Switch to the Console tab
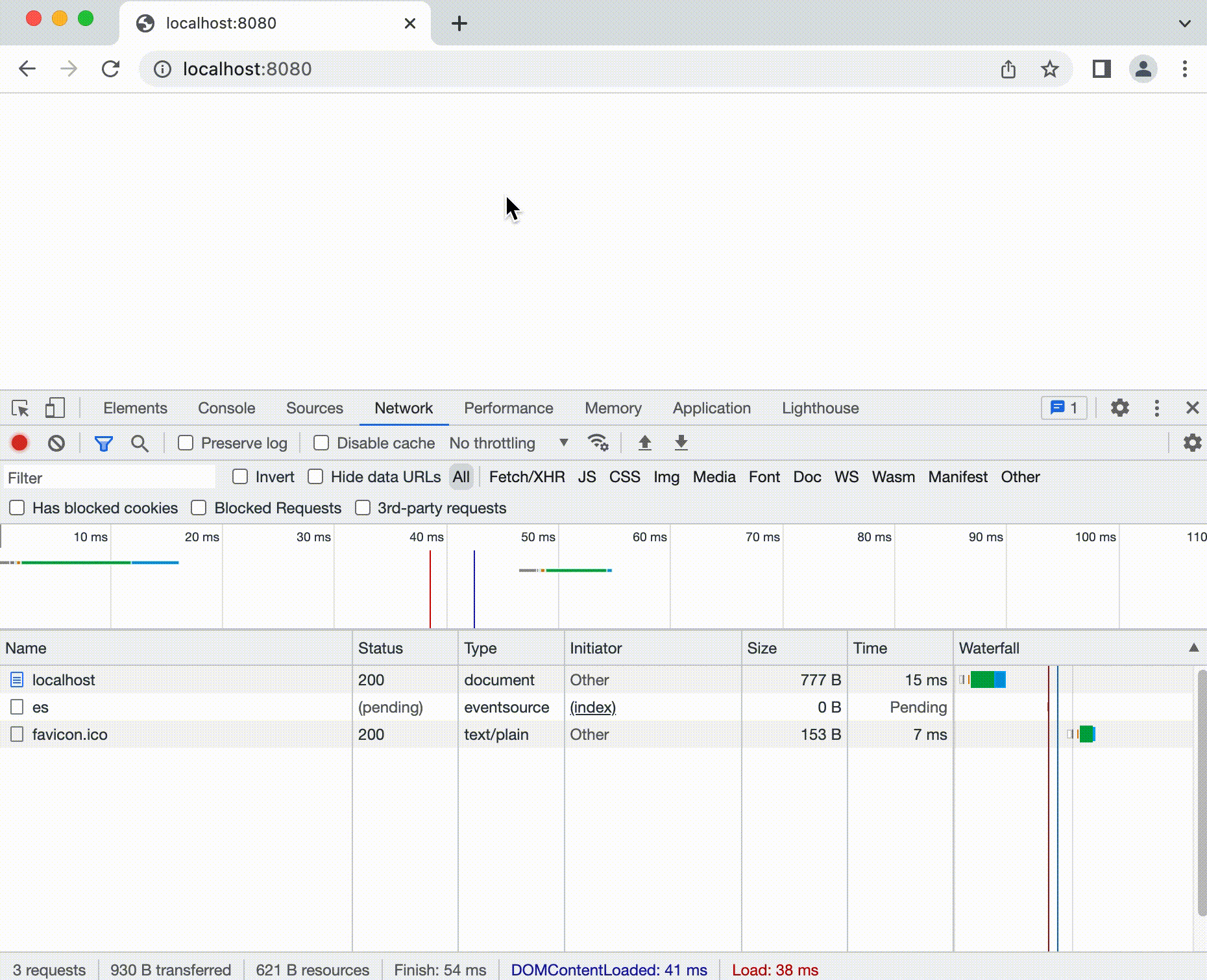The height and width of the screenshot is (980, 1207). click(226, 408)
